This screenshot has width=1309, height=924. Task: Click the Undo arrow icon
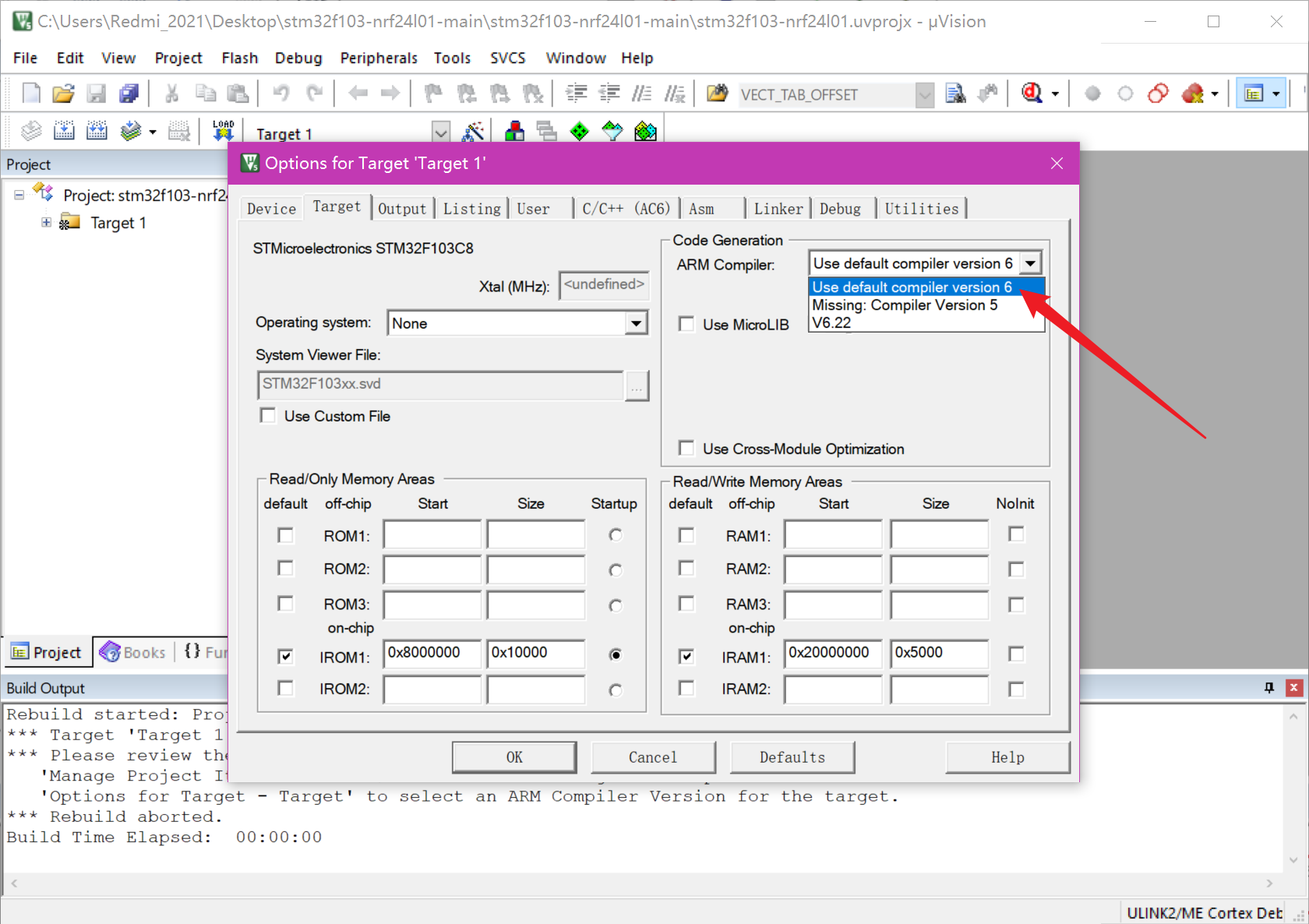click(281, 93)
